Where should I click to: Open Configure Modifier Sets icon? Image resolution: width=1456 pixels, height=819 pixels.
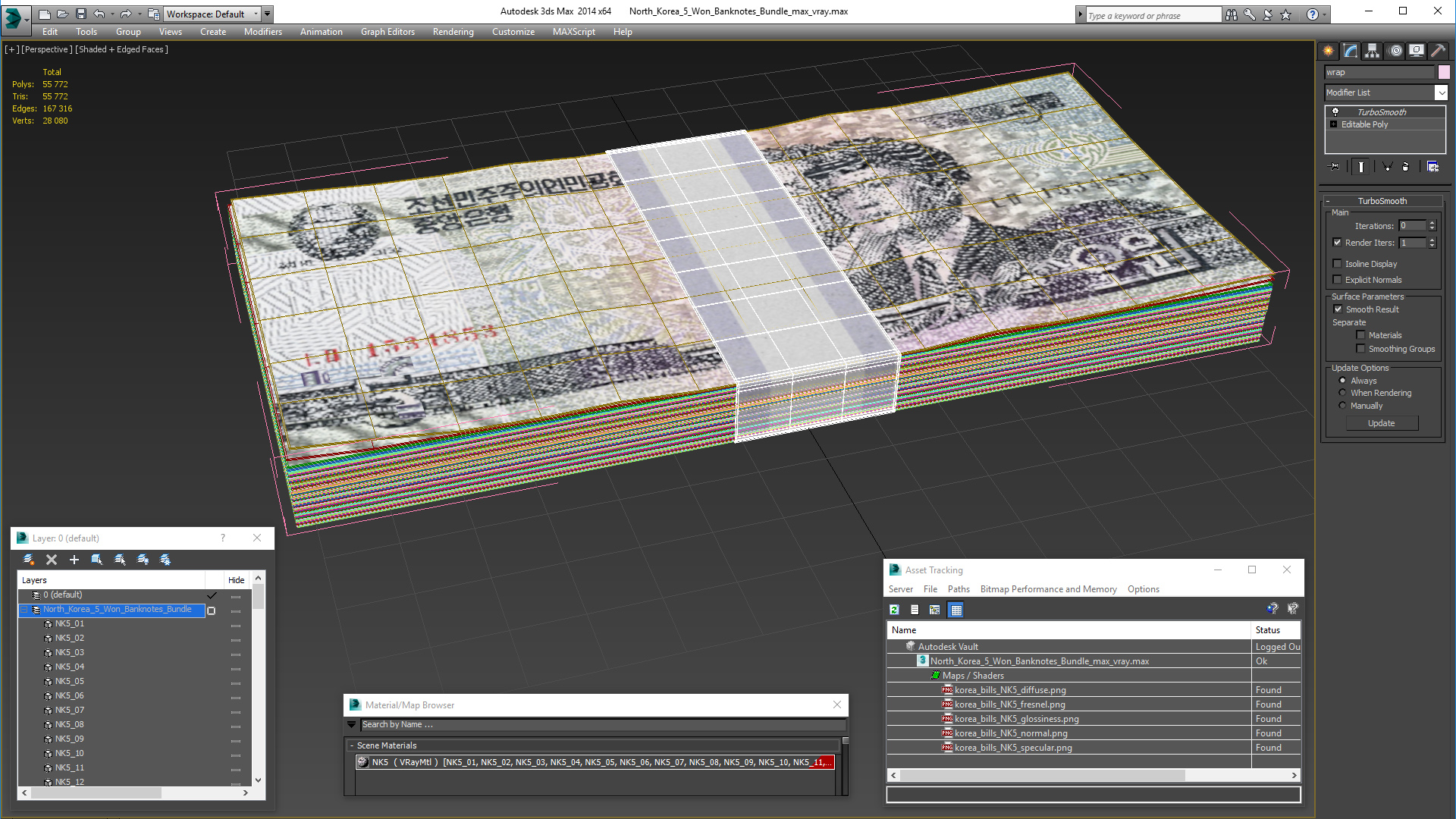pyautogui.click(x=1433, y=167)
